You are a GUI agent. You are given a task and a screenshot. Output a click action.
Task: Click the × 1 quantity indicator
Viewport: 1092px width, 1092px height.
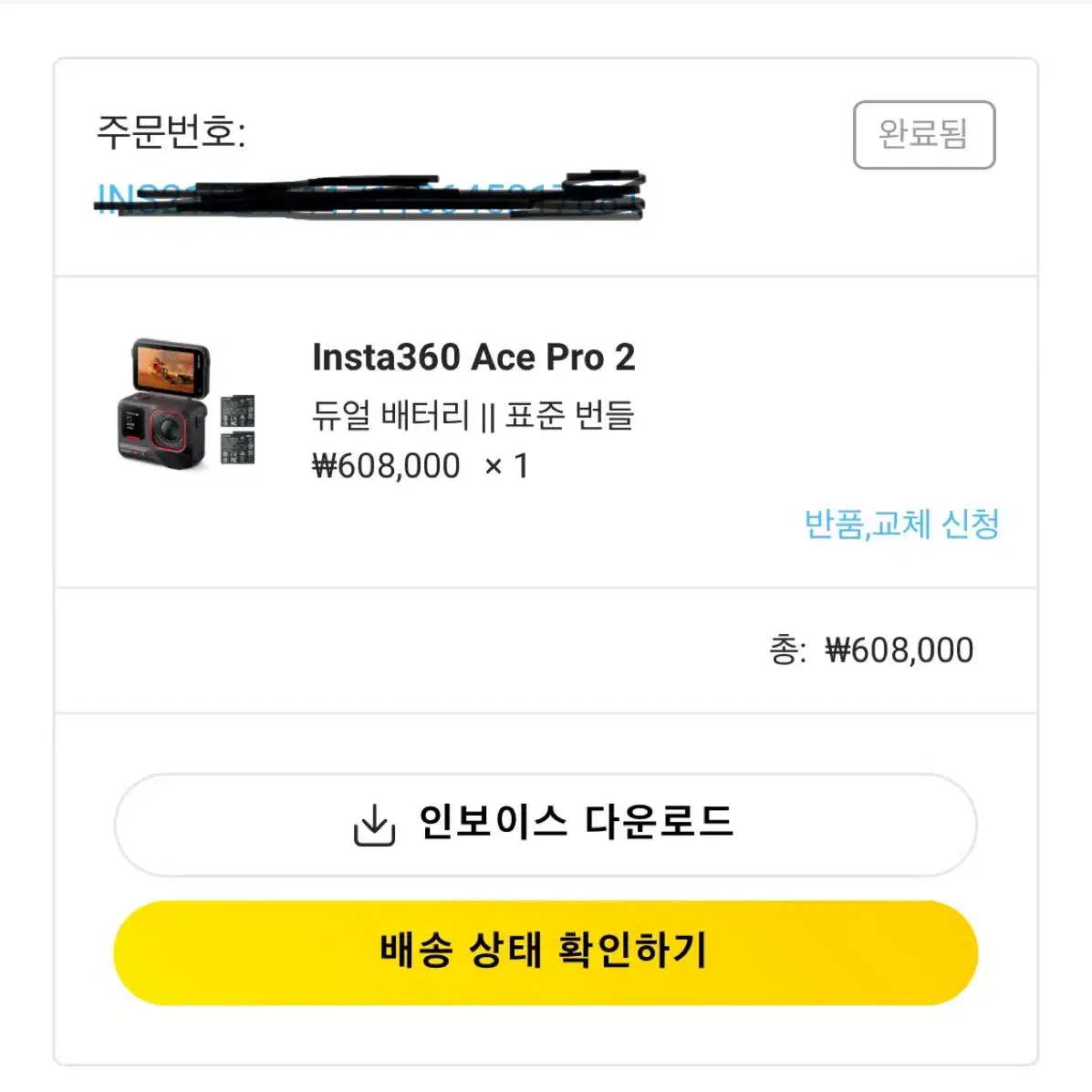(506, 466)
